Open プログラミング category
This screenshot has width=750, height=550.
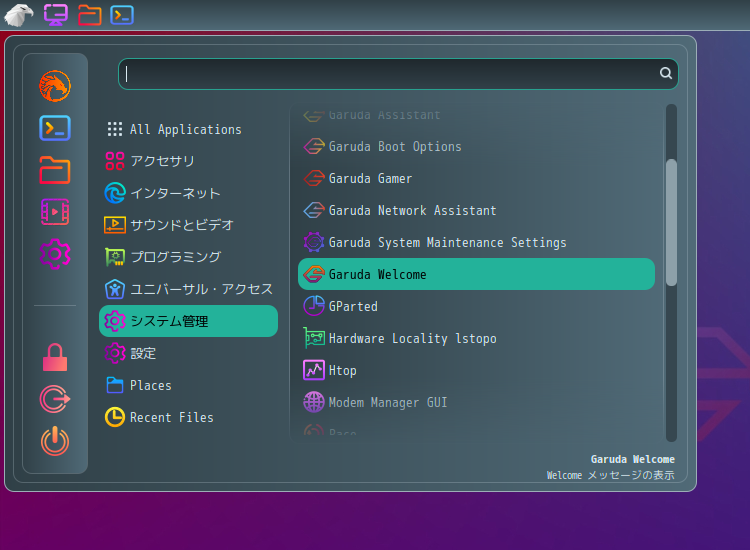click(x=188, y=257)
